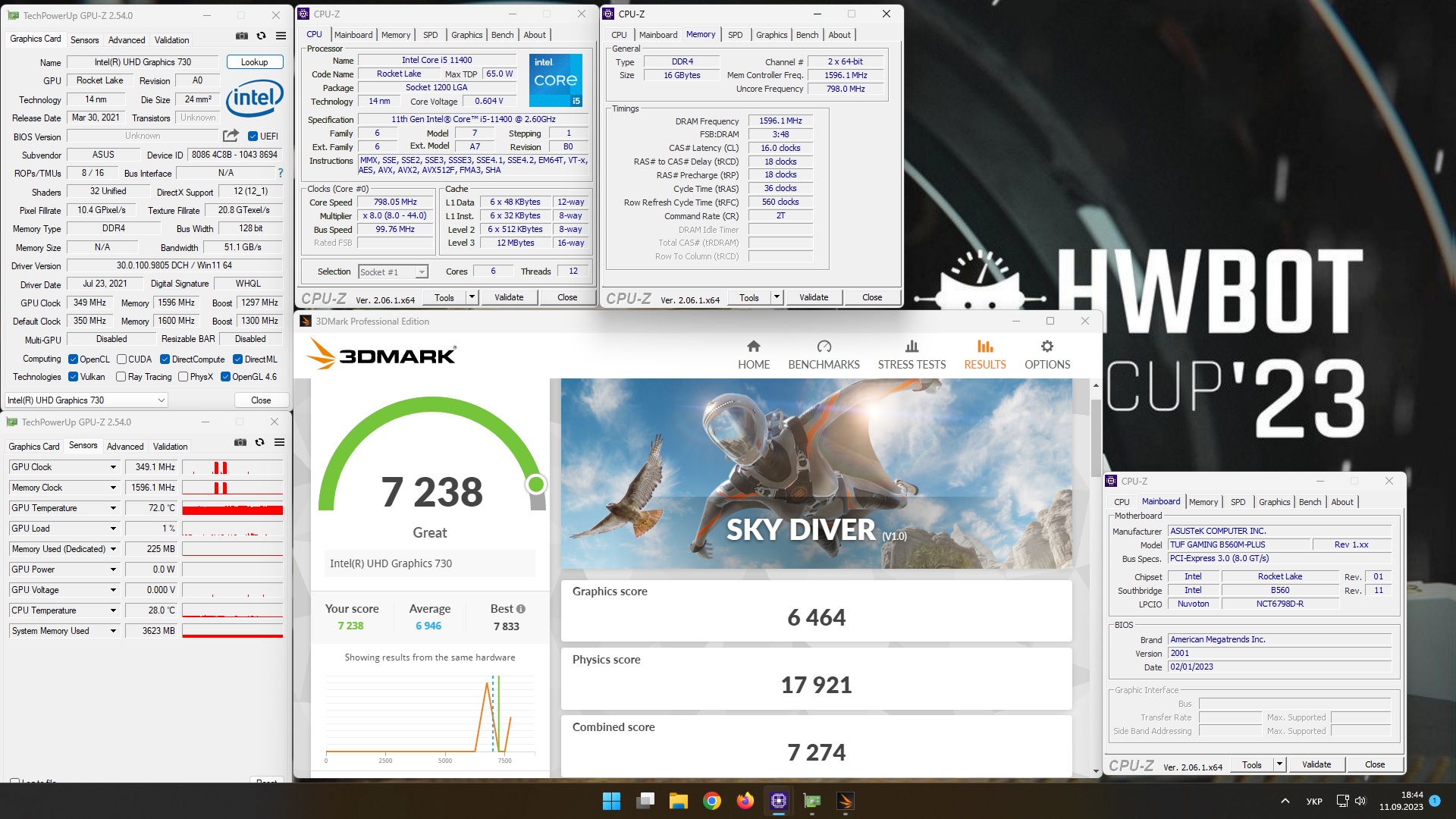The width and height of the screenshot is (1456, 819).
Task: Open Tools dropdown arrow in CPU-Z CPU window
Action: pyautogui.click(x=472, y=297)
